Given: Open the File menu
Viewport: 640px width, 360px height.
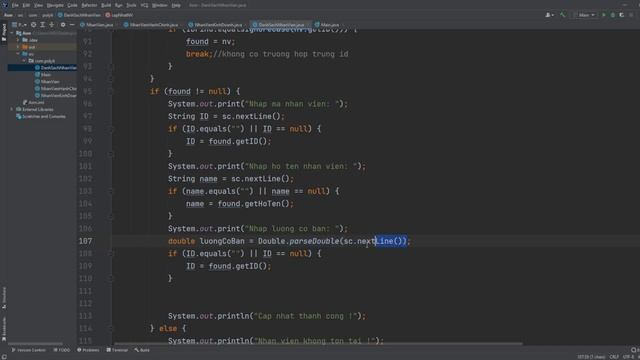Looking at the screenshot, I should point(15,5).
